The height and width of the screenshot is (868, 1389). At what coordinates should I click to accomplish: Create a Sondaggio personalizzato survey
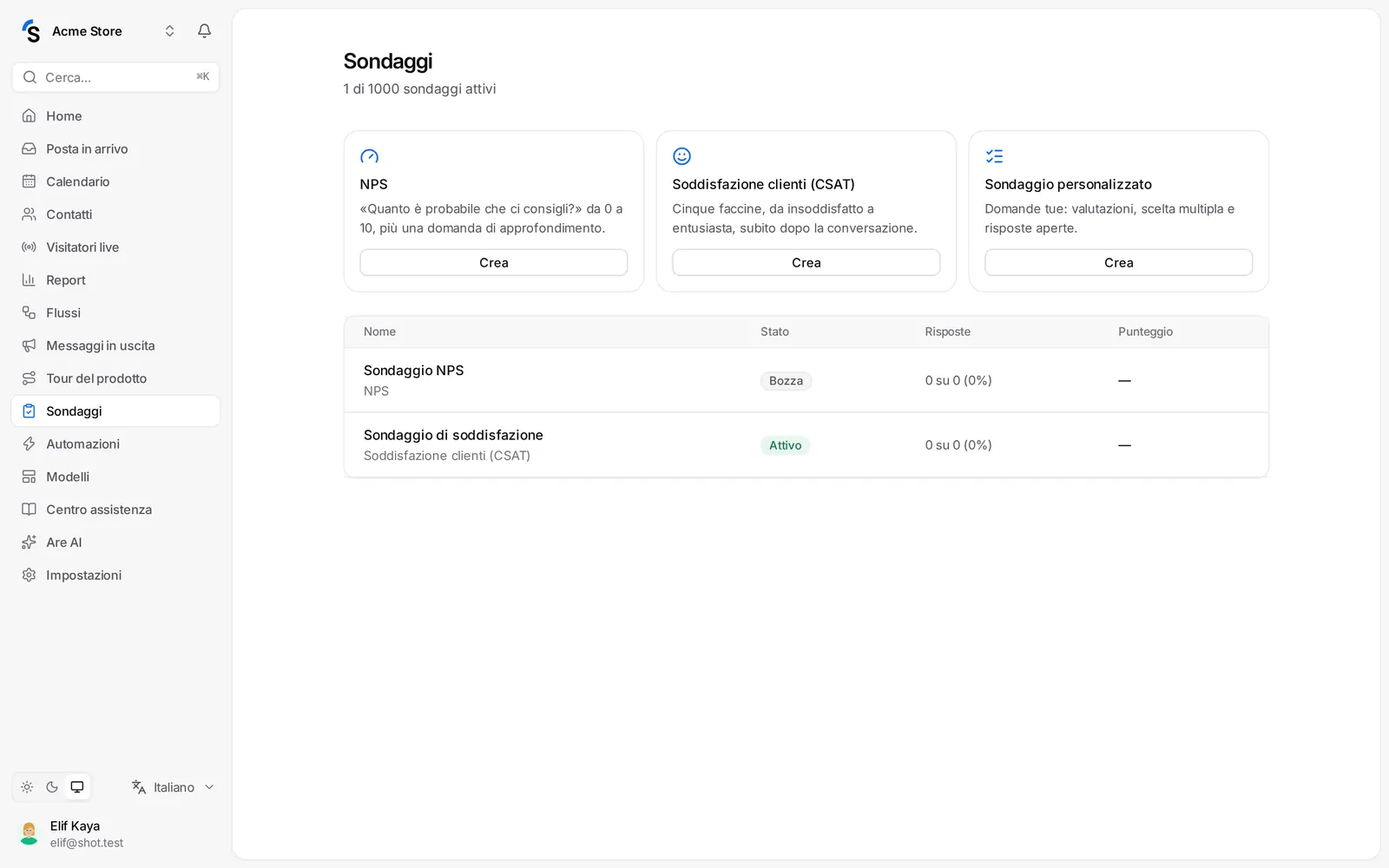[x=1119, y=262]
